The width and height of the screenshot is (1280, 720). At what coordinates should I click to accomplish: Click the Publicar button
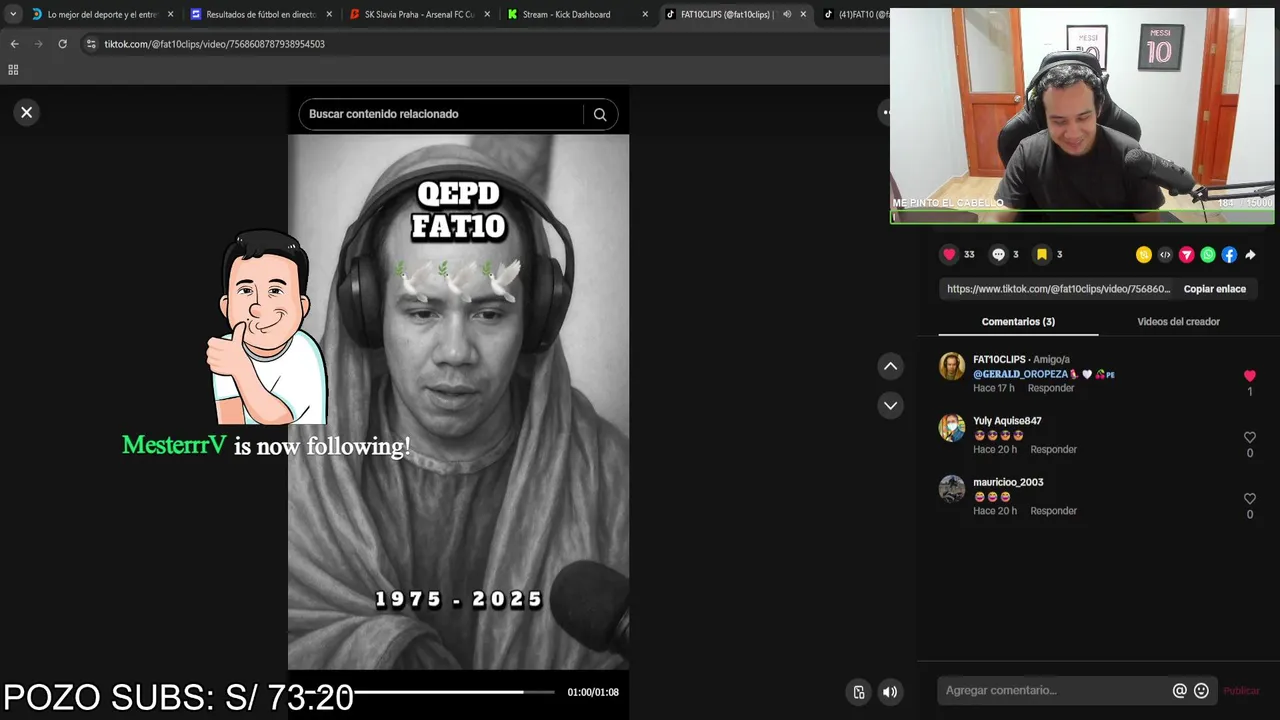(x=1241, y=691)
